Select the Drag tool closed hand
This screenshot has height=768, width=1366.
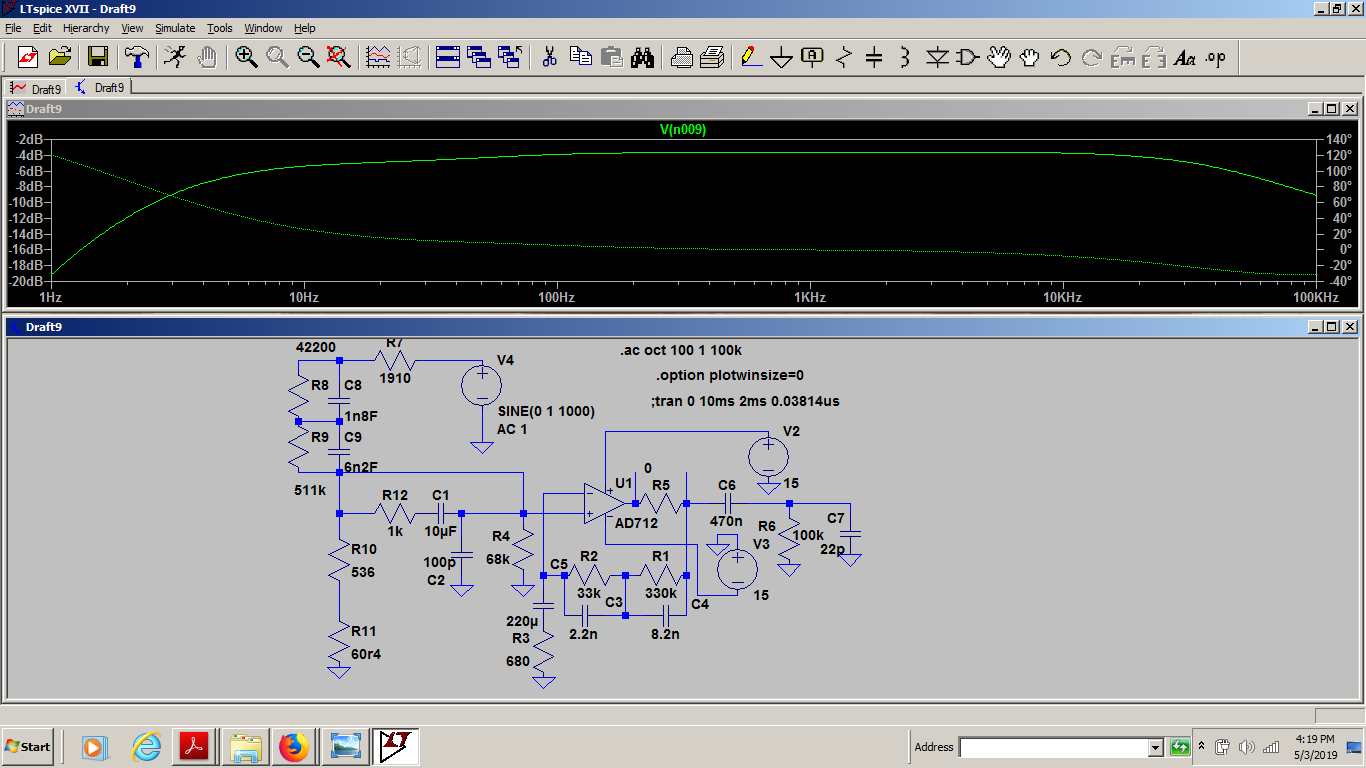coord(1029,57)
